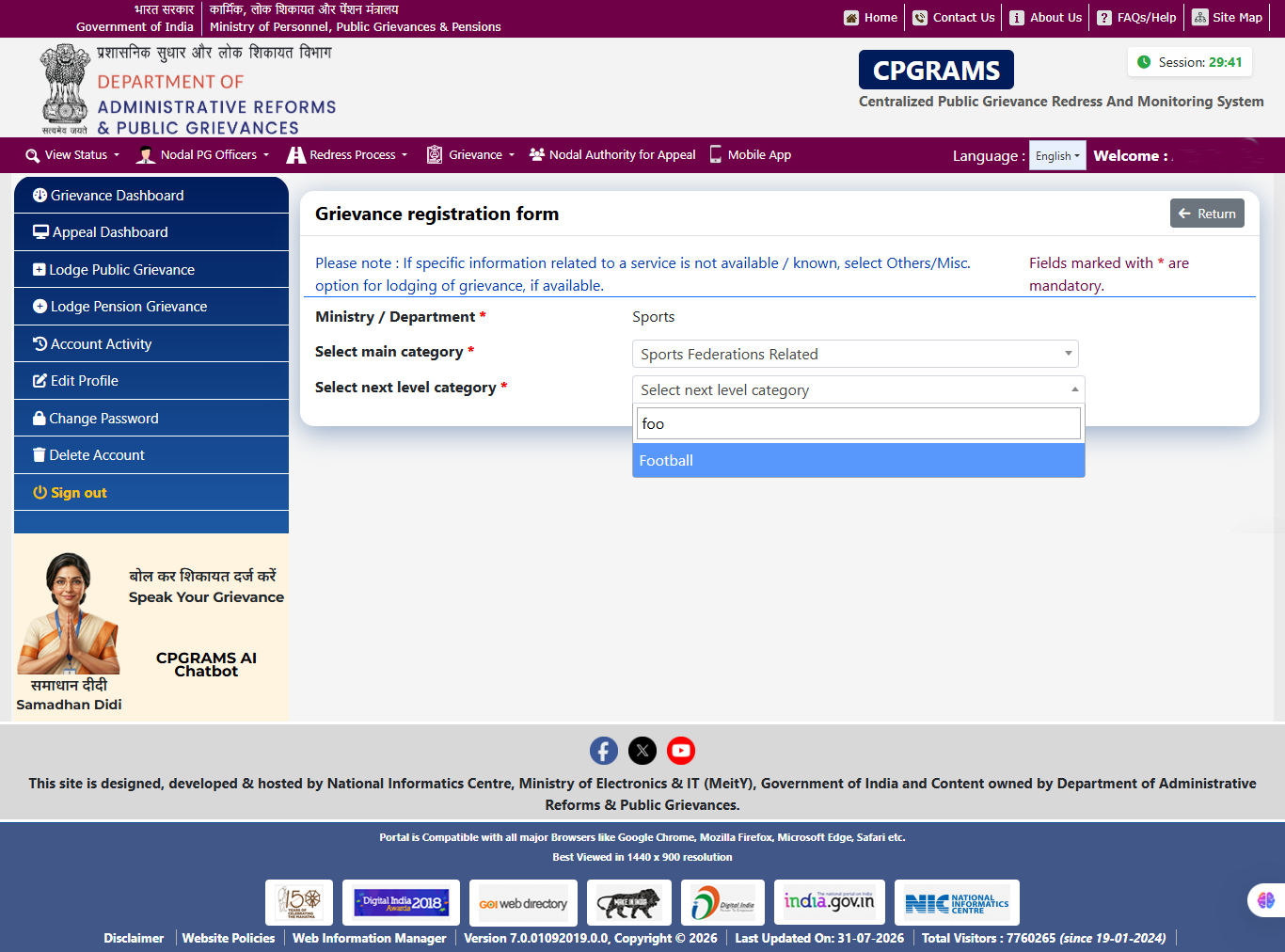Click 'Last Updated On: 31-07-2026' text

[x=819, y=938]
